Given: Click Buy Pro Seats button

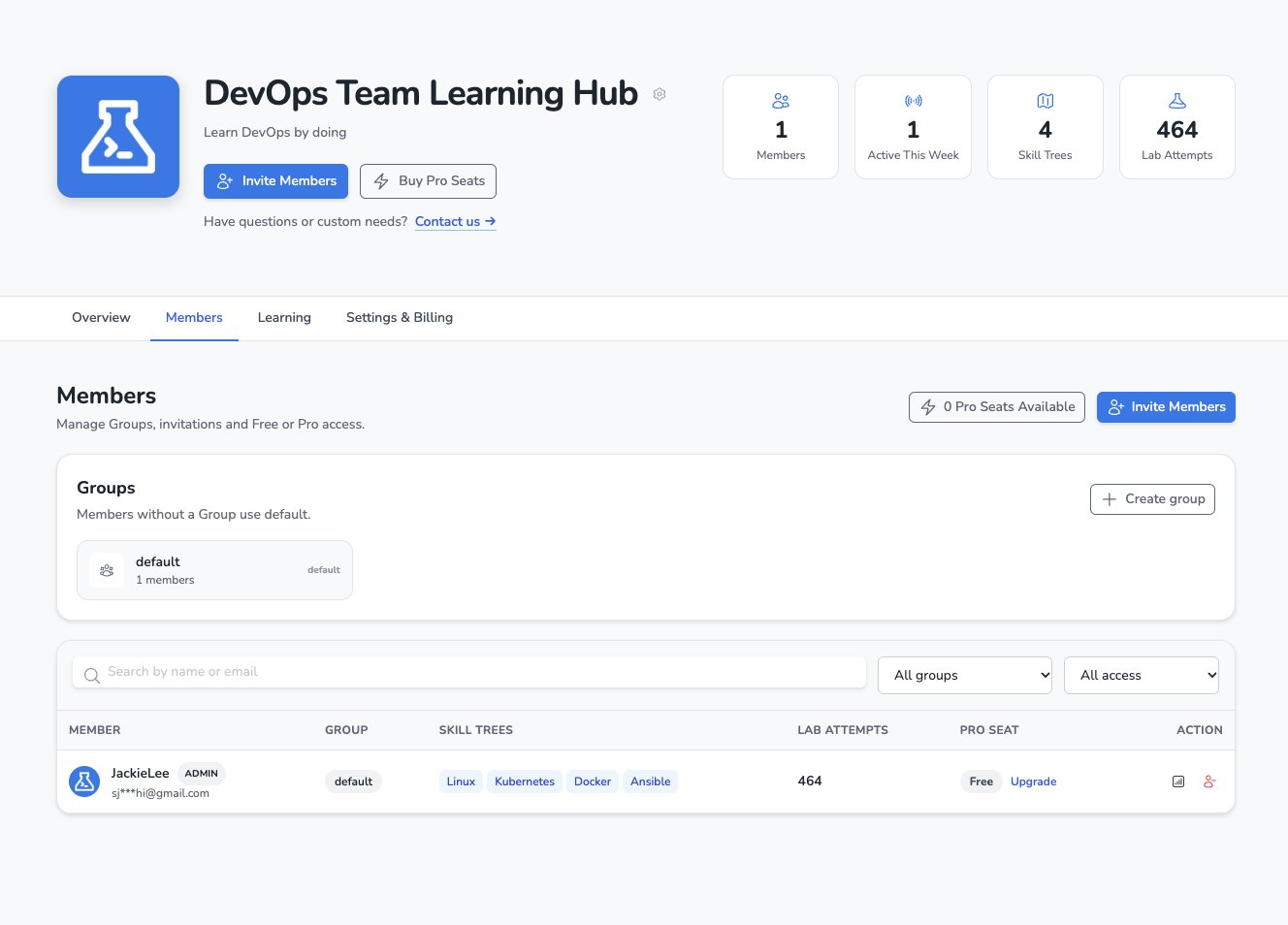Looking at the screenshot, I should click(x=428, y=181).
